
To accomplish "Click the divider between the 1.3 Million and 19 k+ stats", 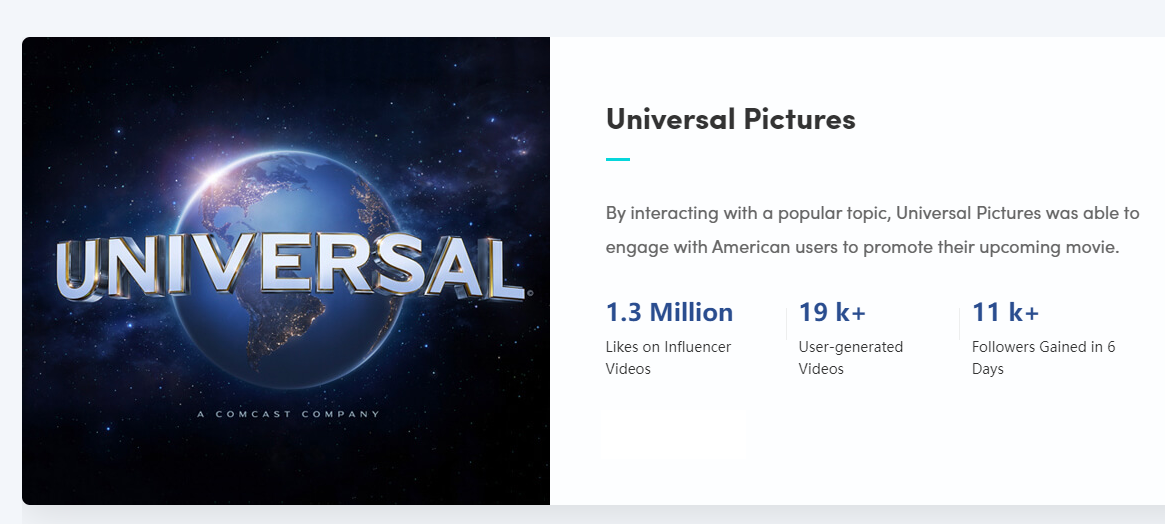I will (x=787, y=325).
